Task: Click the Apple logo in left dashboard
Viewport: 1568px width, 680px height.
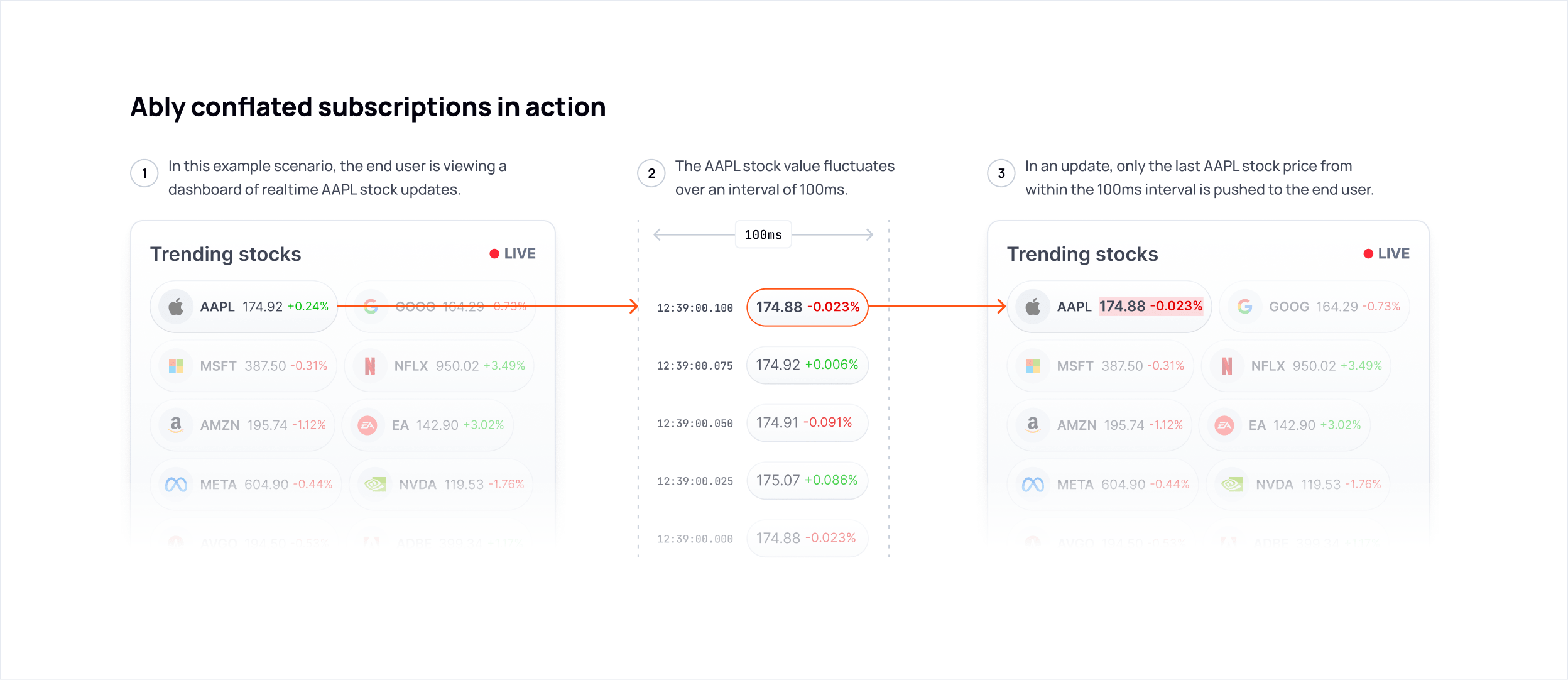Action: coord(176,307)
